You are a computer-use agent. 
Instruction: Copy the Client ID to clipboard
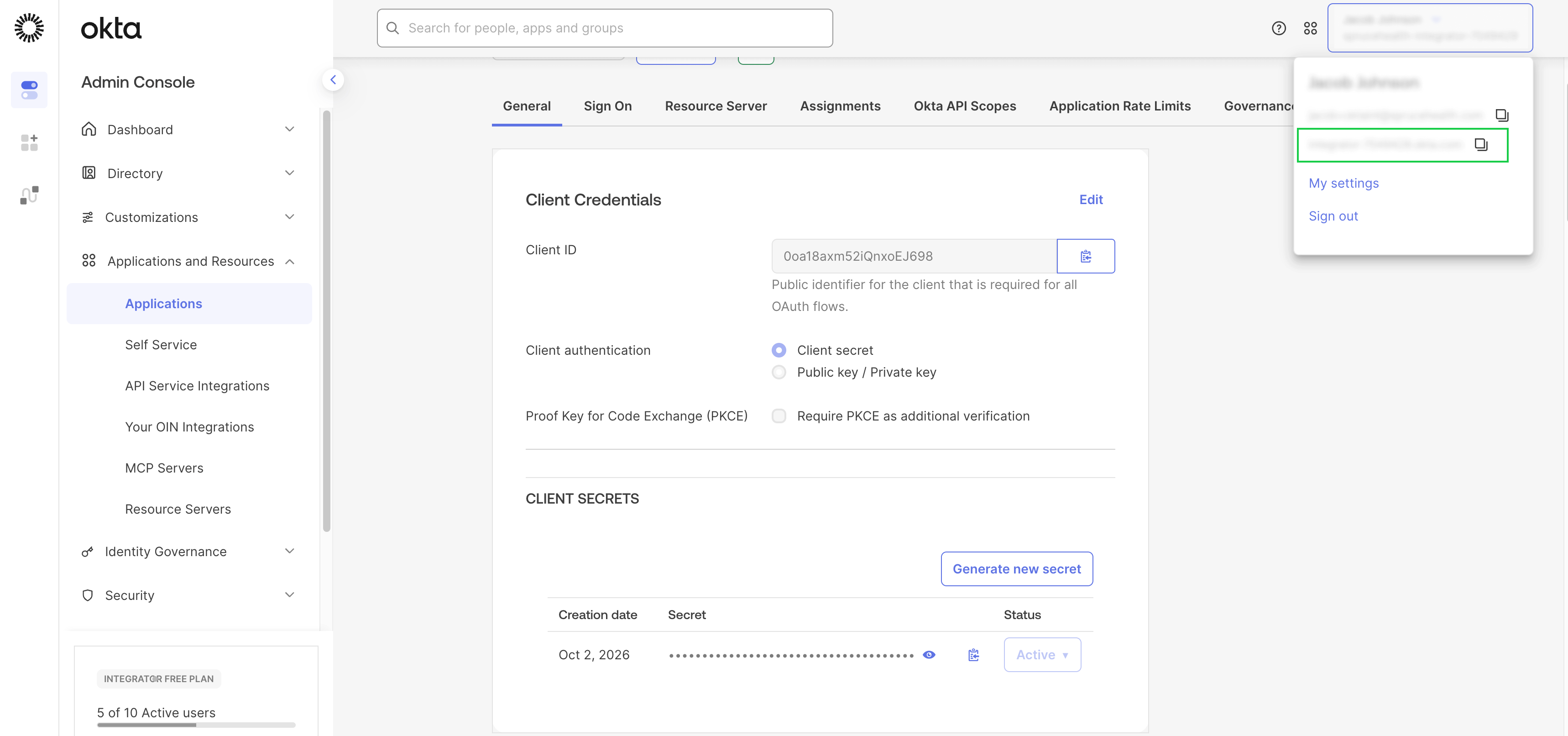[x=1085, y=256]
